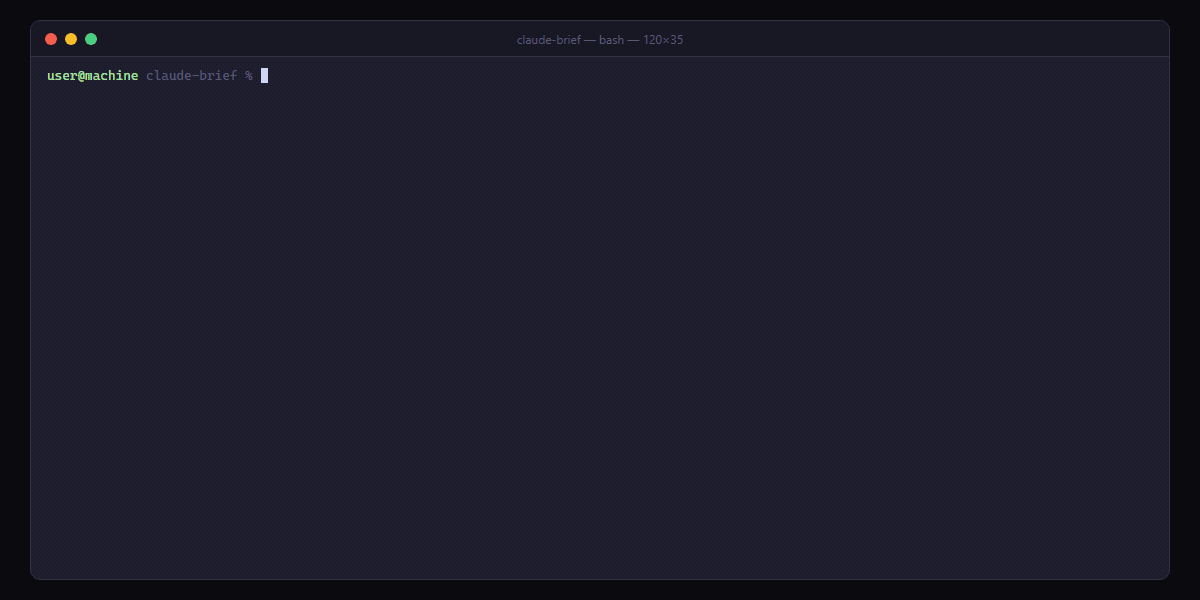Click the "120×35" size in the title

(x=663, y=40)
